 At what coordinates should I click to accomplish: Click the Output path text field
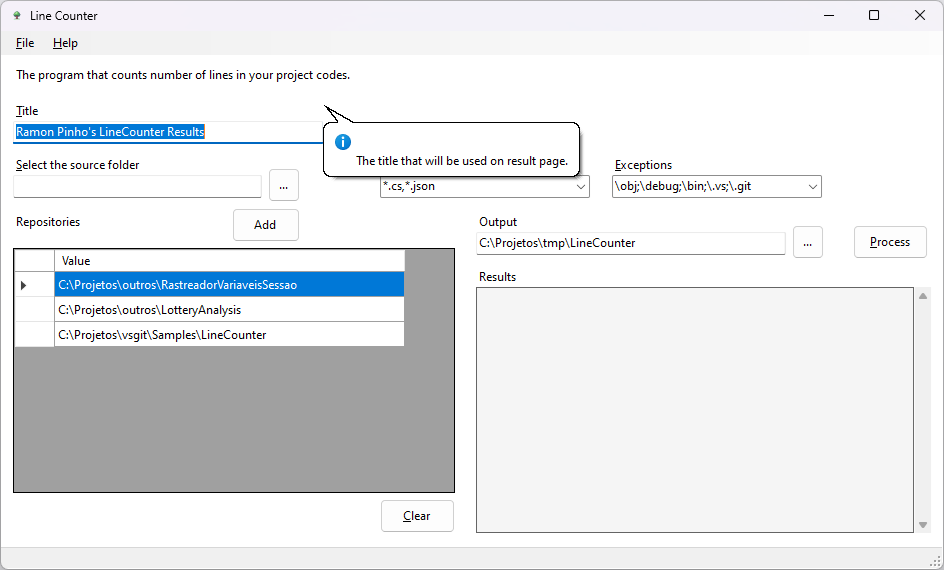coord(630,243)
